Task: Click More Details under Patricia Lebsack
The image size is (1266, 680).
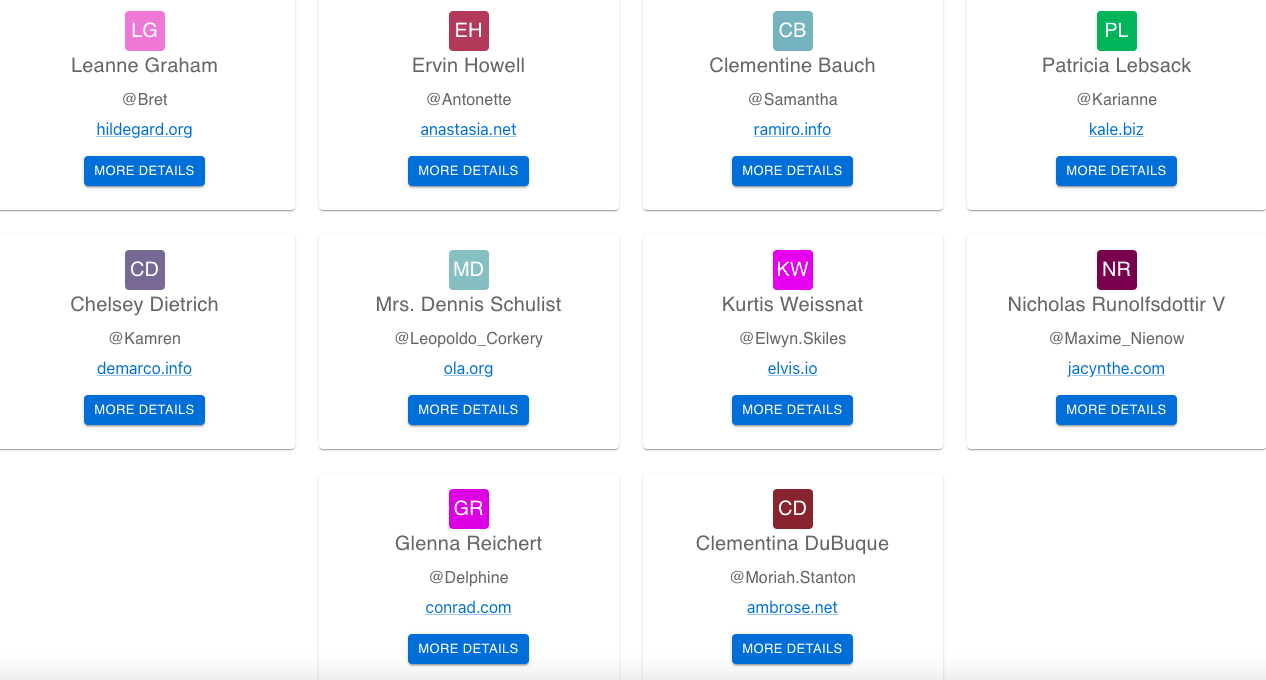Action: pyautogui.click(x=1117, y=171)
